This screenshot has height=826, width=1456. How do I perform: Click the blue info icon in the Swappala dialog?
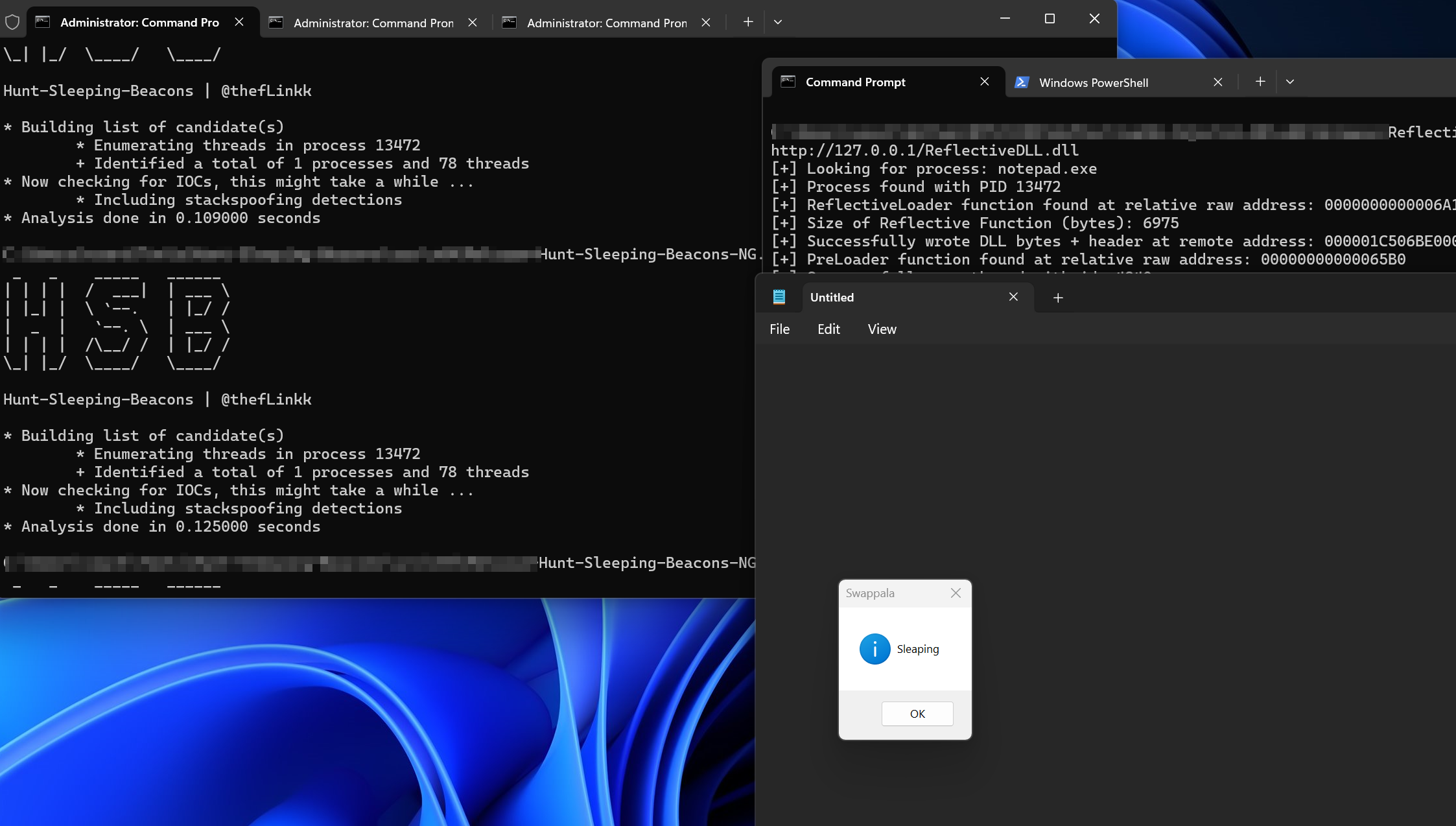[x=874, y=648]
